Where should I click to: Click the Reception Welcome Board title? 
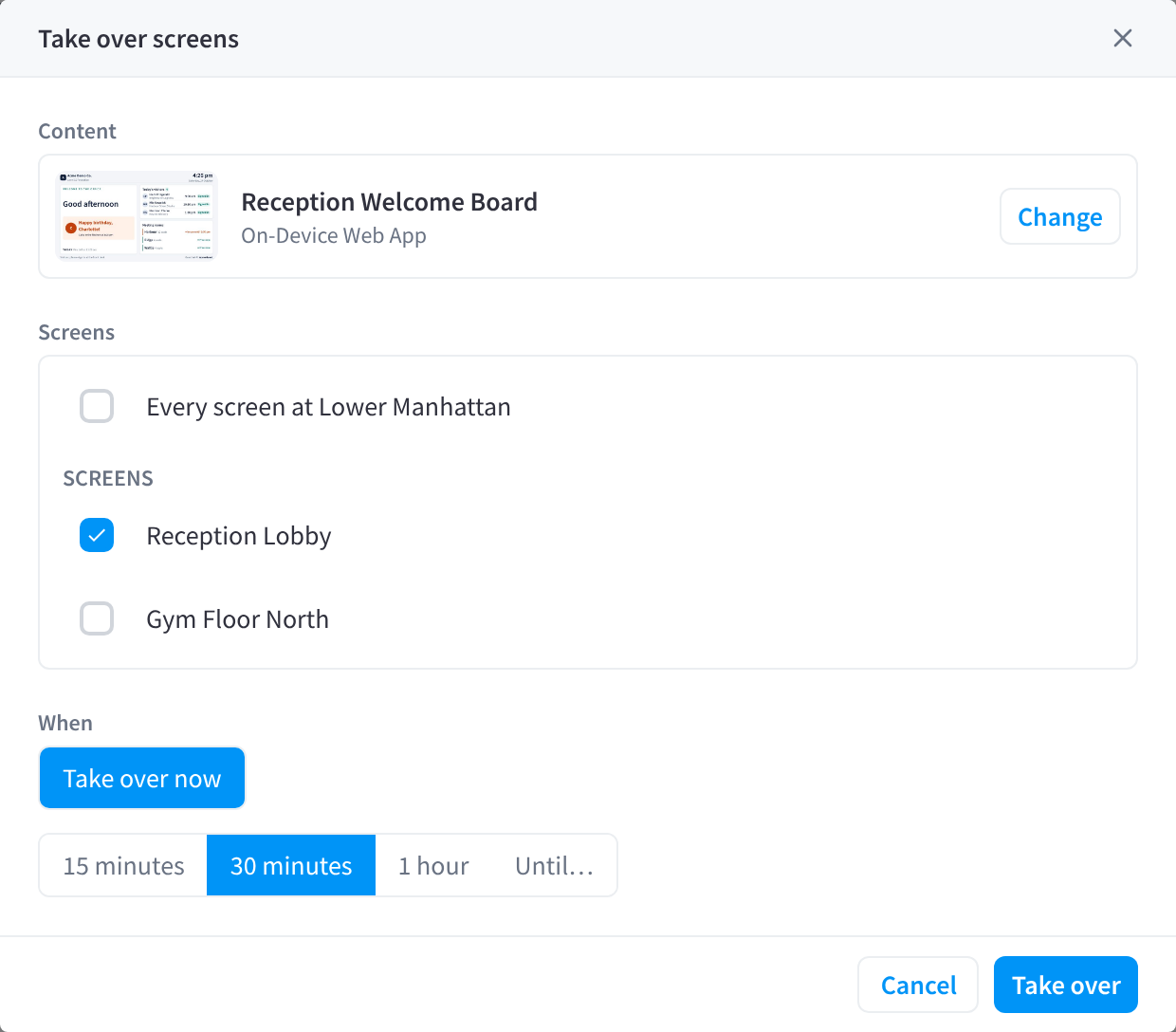(x=389, y=202)
